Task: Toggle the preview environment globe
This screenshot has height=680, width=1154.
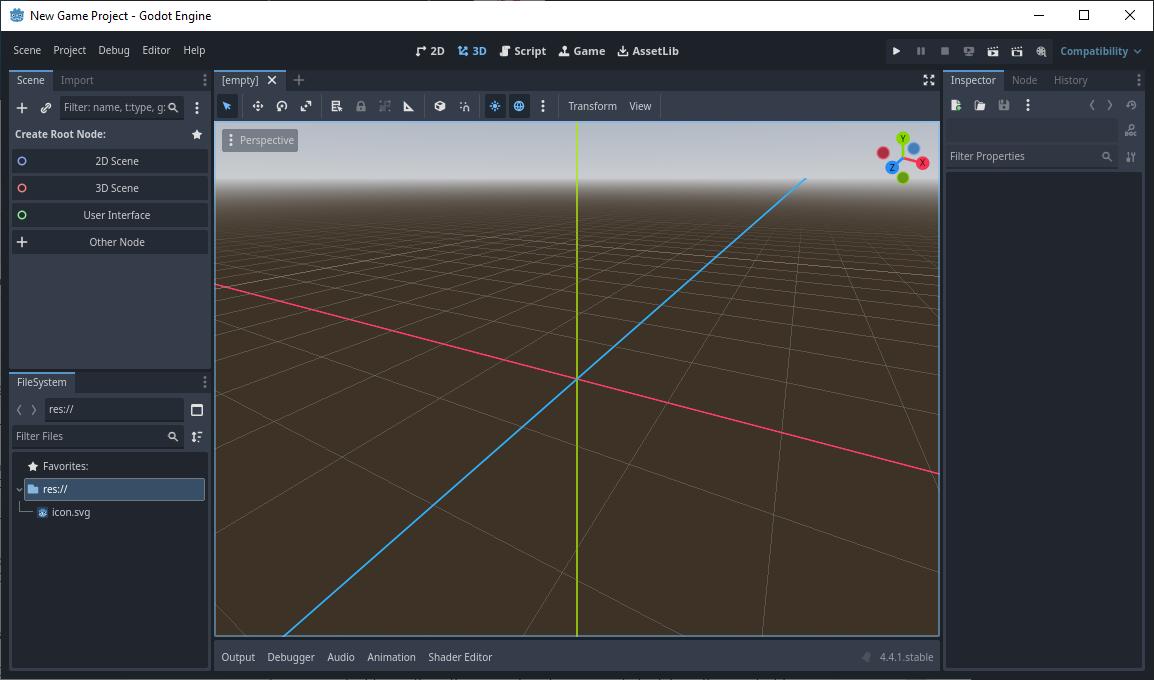Action: click(519, 106)
